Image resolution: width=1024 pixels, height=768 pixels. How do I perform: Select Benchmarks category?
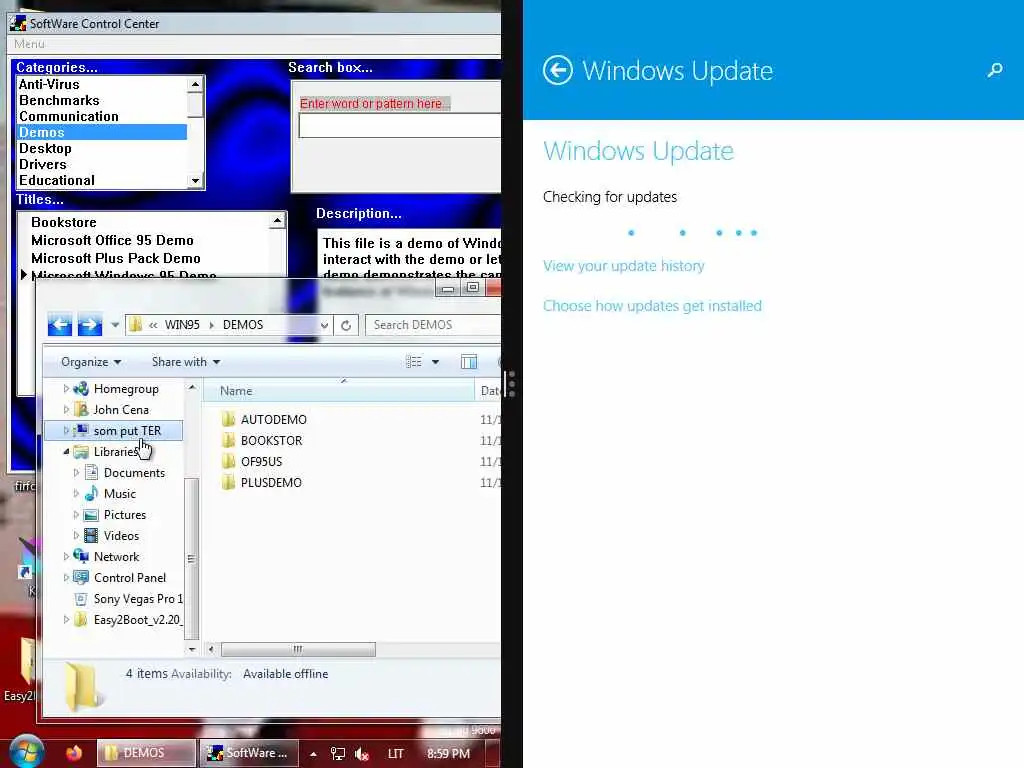click(59, 101)
